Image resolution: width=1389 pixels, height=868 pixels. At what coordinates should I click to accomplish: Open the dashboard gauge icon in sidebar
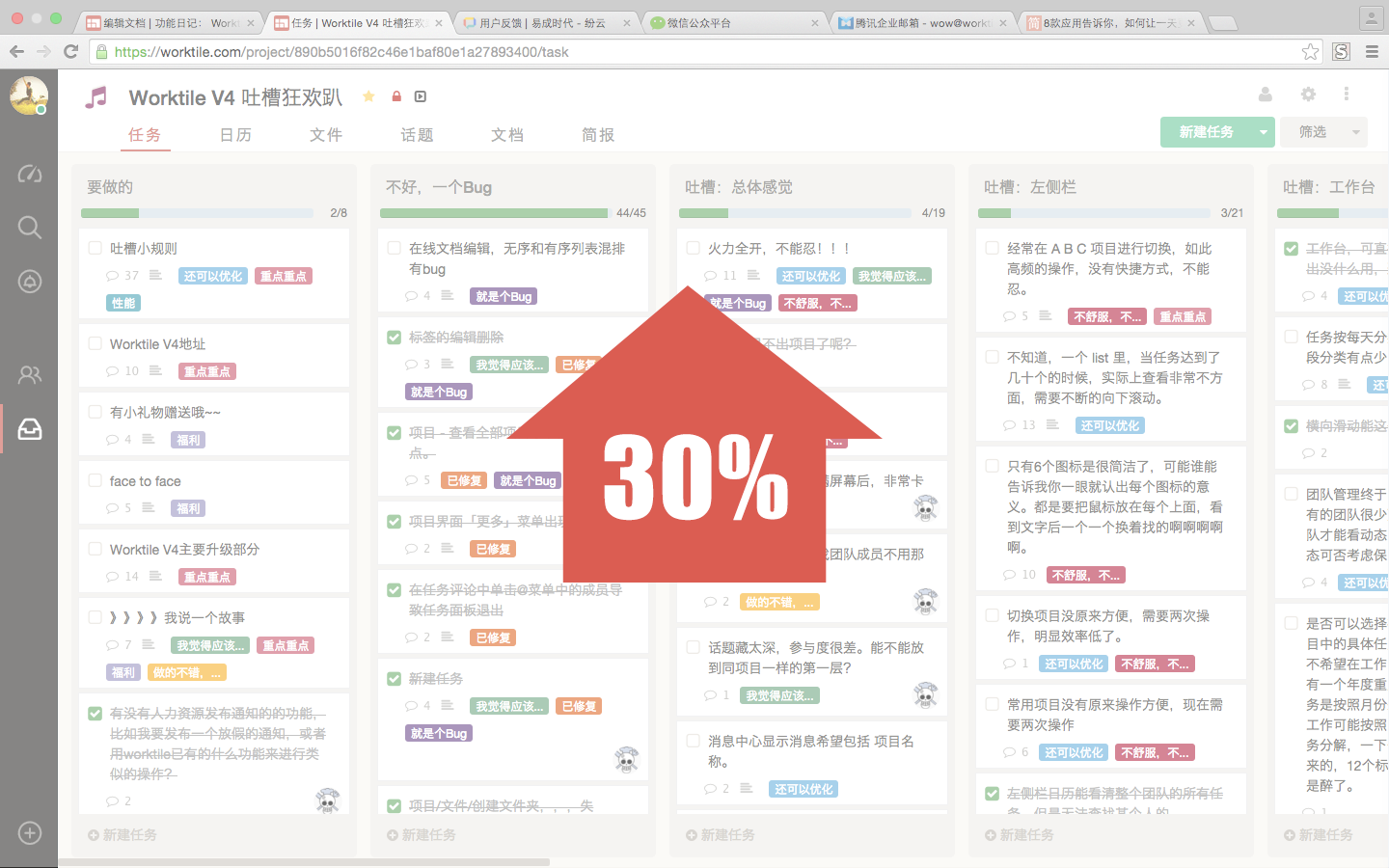tap(30, 174)
